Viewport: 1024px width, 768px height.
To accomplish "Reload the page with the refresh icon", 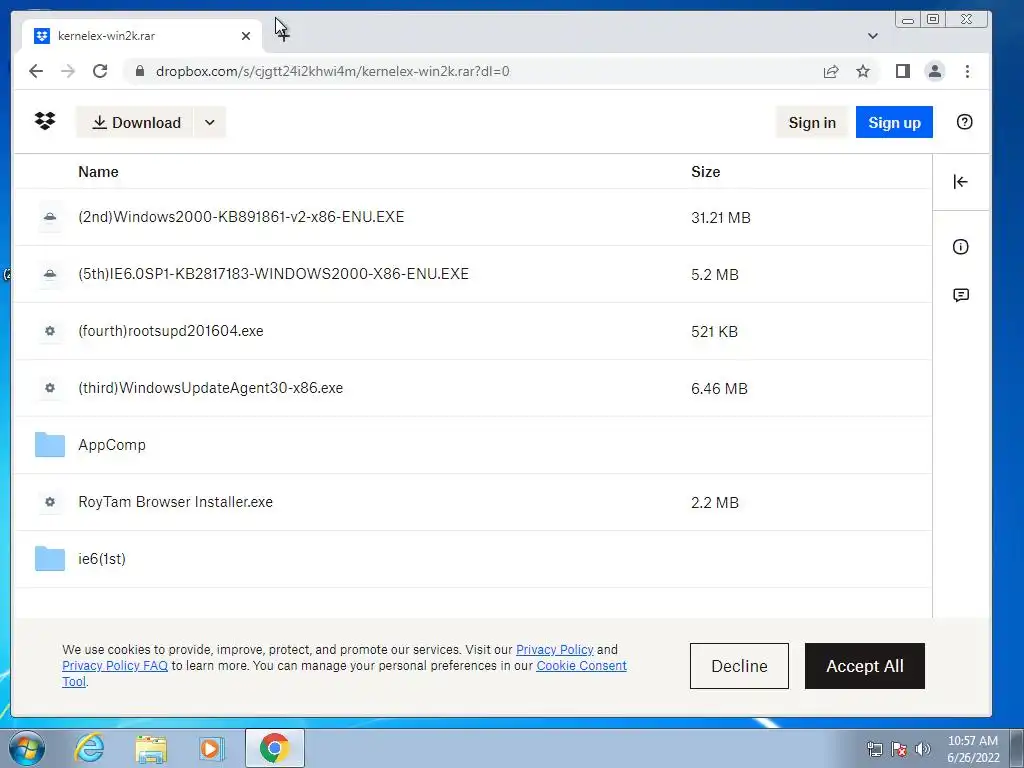I will (x=100, y=71).
